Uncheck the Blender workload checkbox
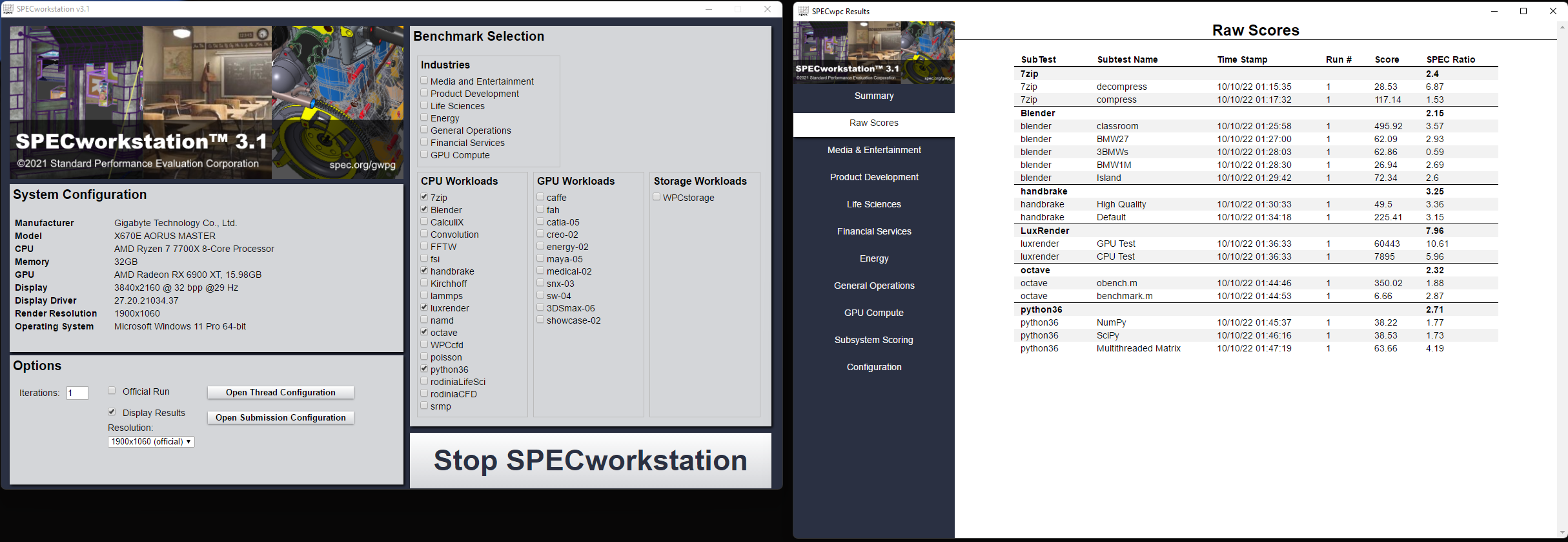This screenshot has width=1568, height=542. [x=424, y=209]
